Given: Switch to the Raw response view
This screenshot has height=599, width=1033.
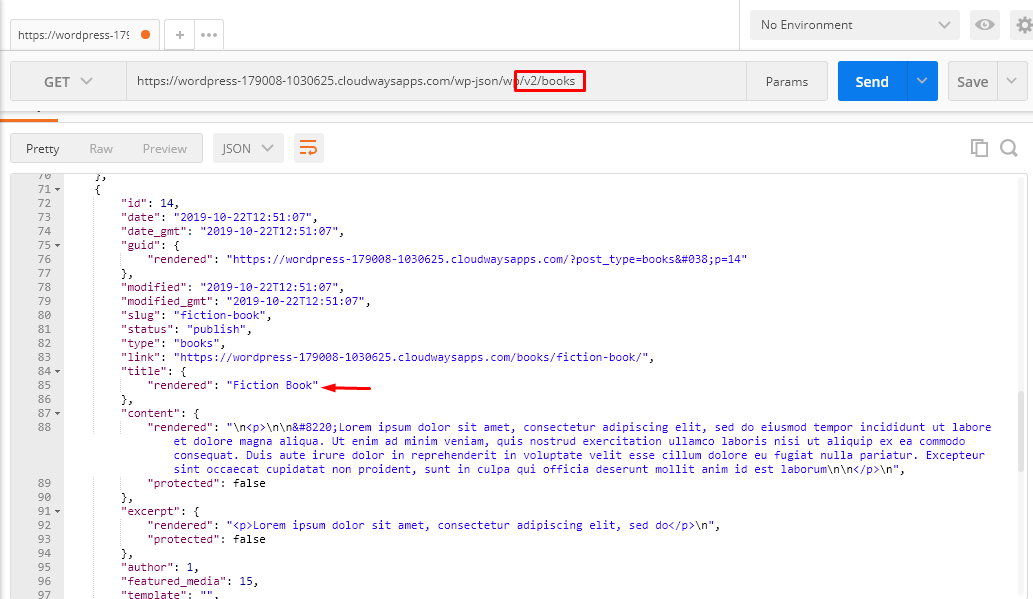Looking at the screenshot, I should point(101,149).
